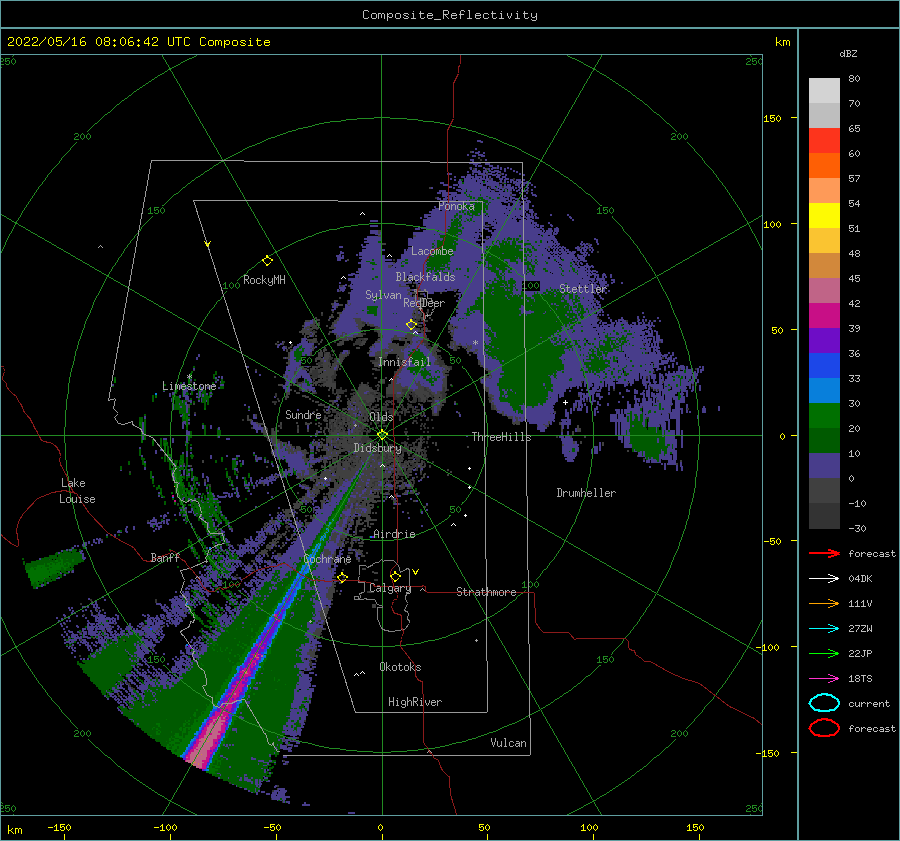The height and width of the screenshot is (841, 900).
Task: Select the Olds town label
Action: pyautogui.click(x=381, y=417)
